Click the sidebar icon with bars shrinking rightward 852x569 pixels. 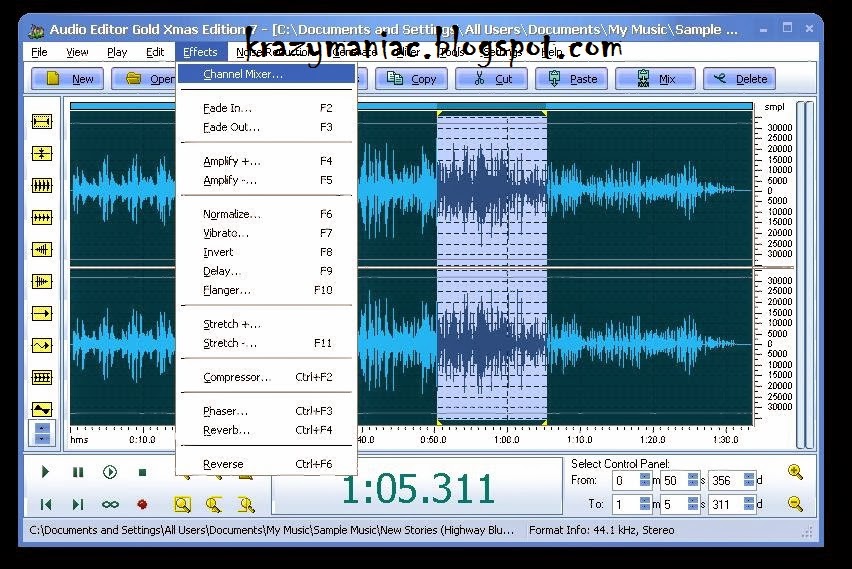click(42, 282)
